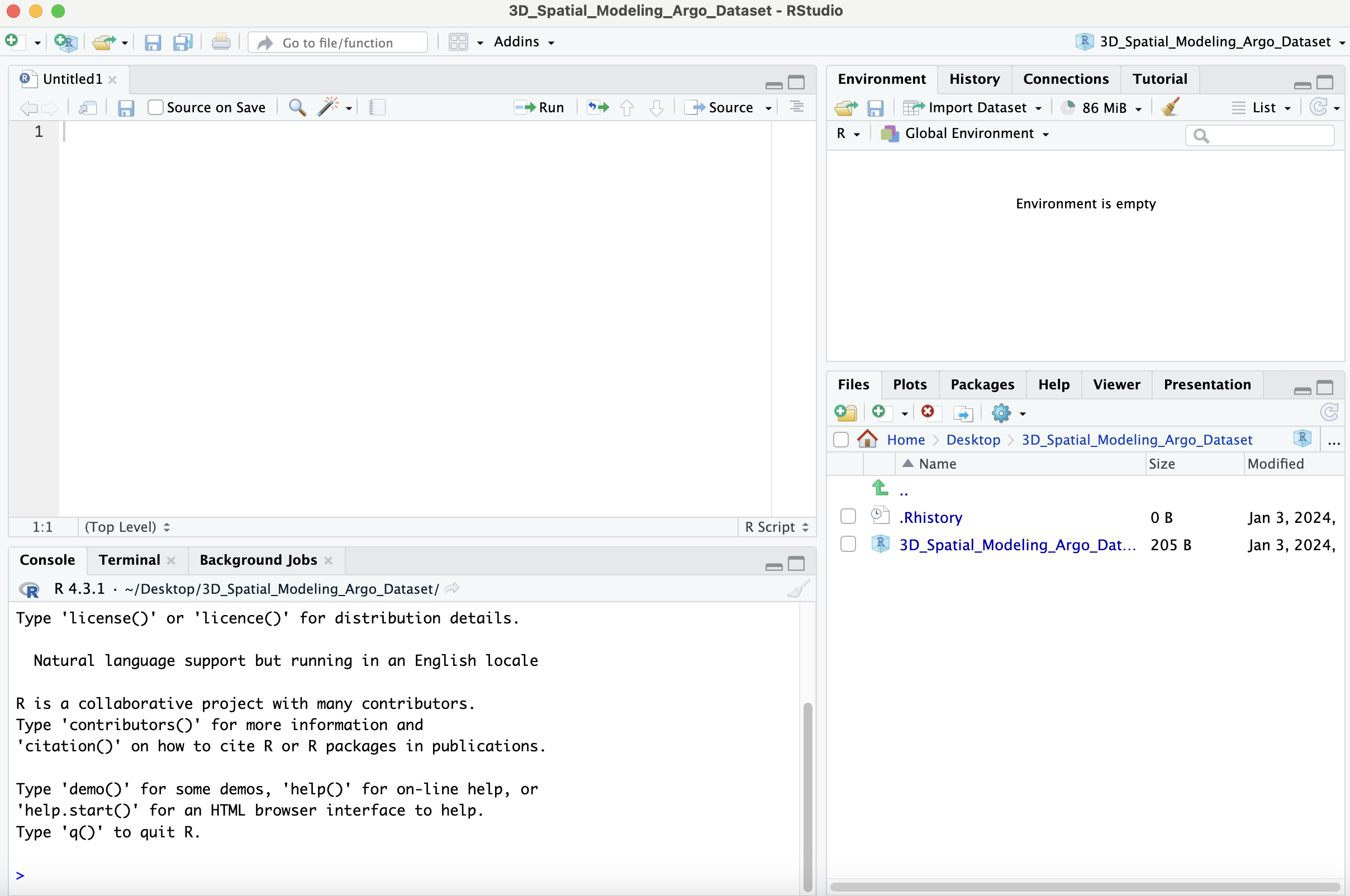Open memory usage 86 MiB dropdown

1101,107
